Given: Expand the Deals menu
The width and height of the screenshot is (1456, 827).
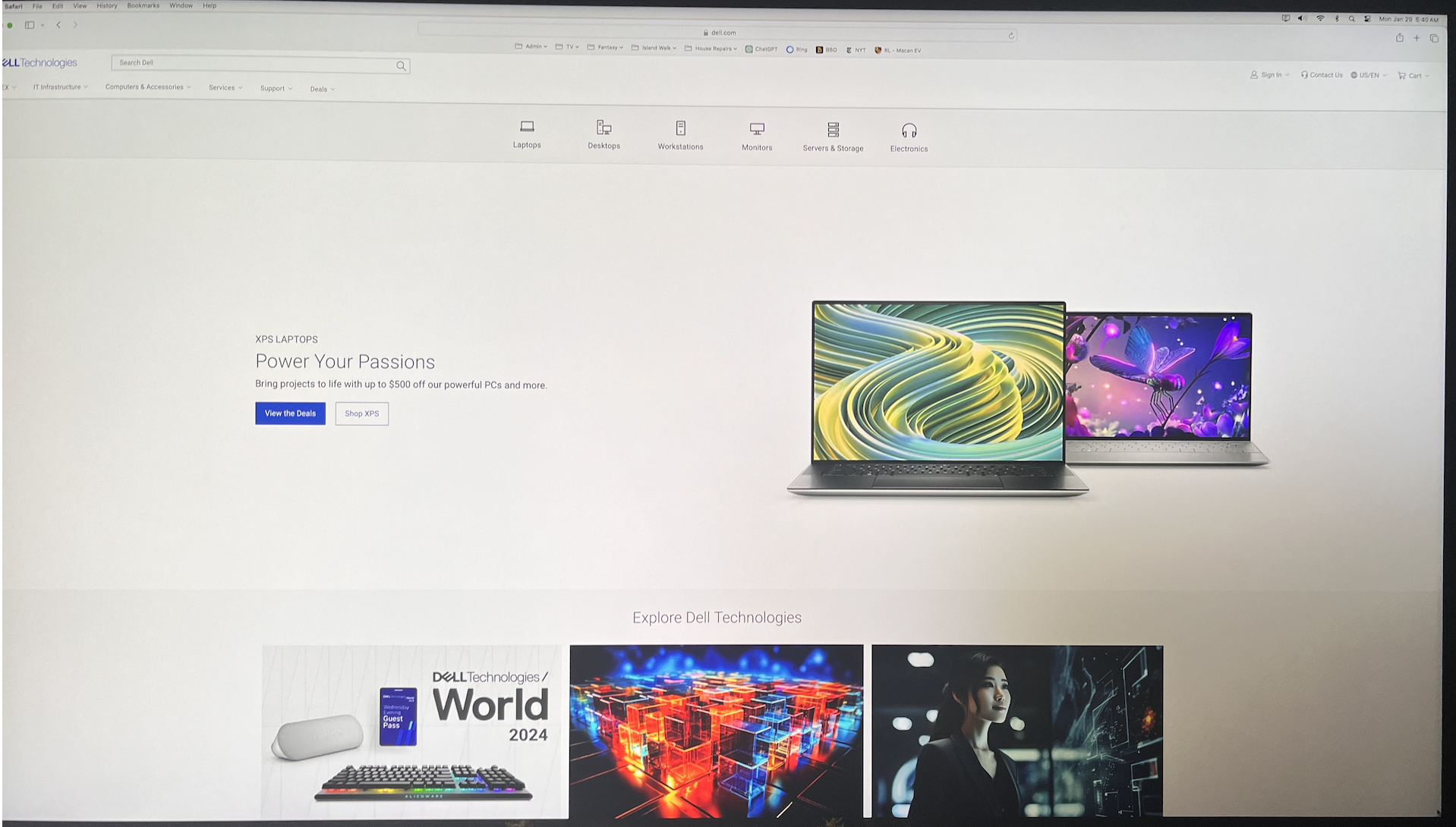Looking at the screenshot, I should (x=322, y=90).
